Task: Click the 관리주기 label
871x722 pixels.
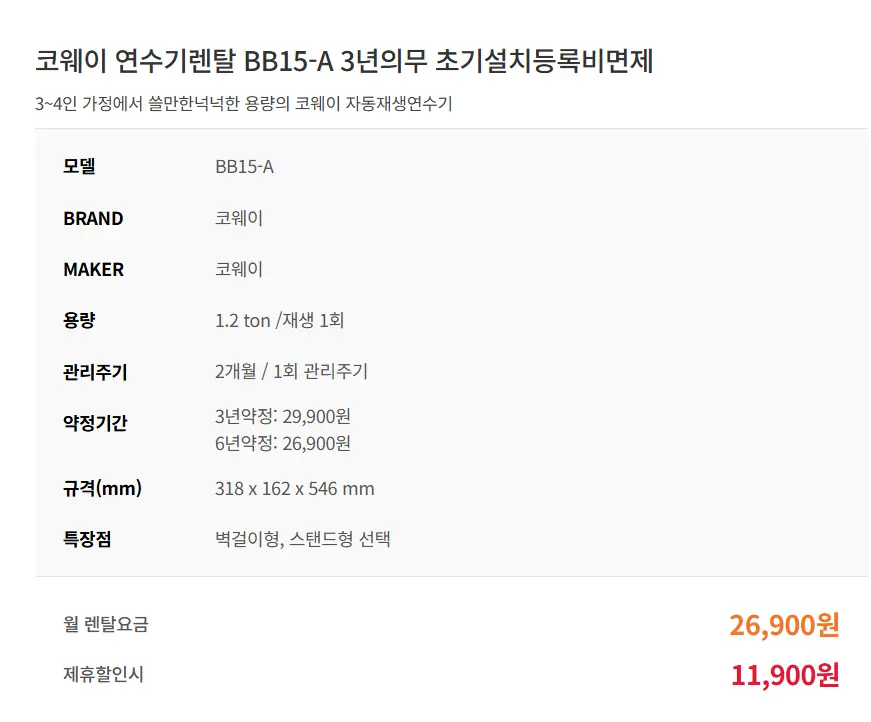Action: coord(95,372)
